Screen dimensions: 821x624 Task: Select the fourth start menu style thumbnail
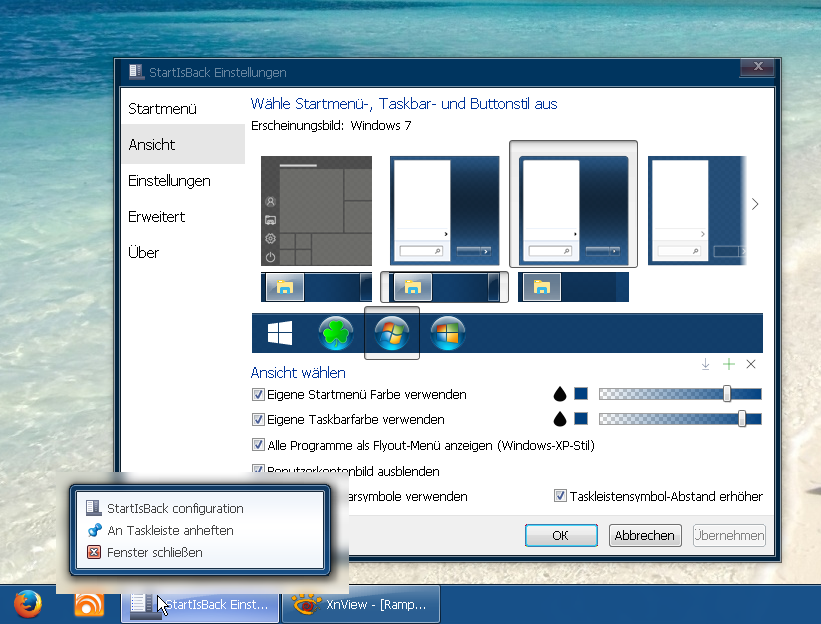point(697,211)
